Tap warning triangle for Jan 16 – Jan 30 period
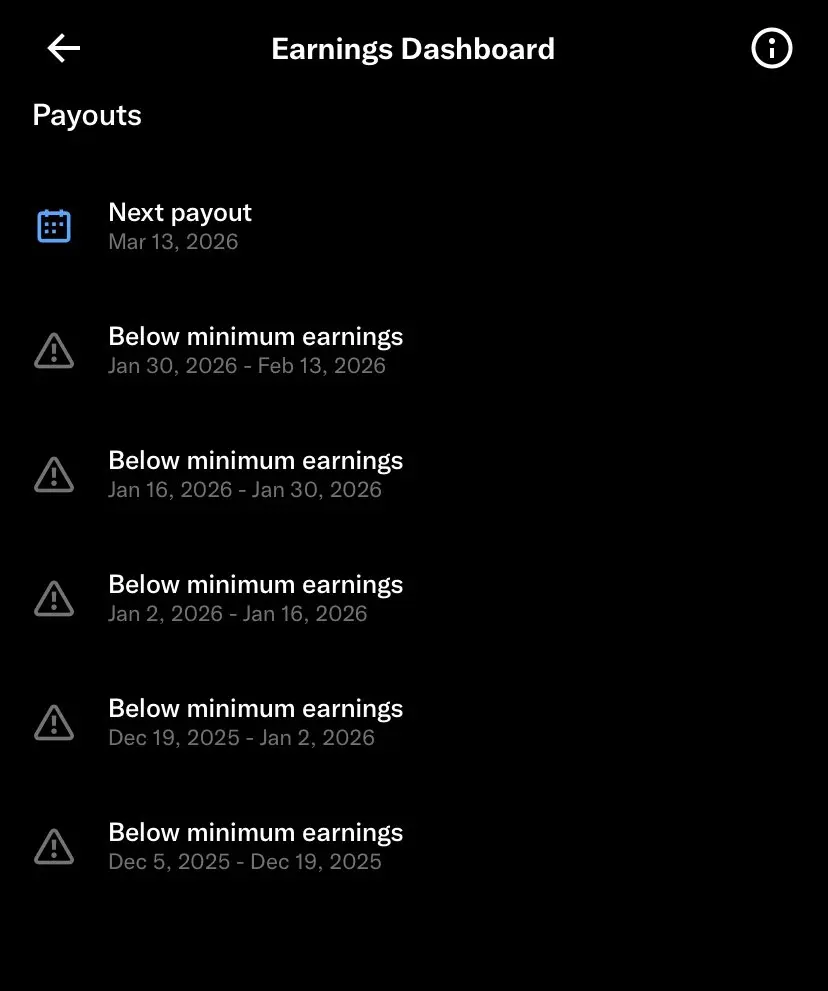 [x=54, y=474]
